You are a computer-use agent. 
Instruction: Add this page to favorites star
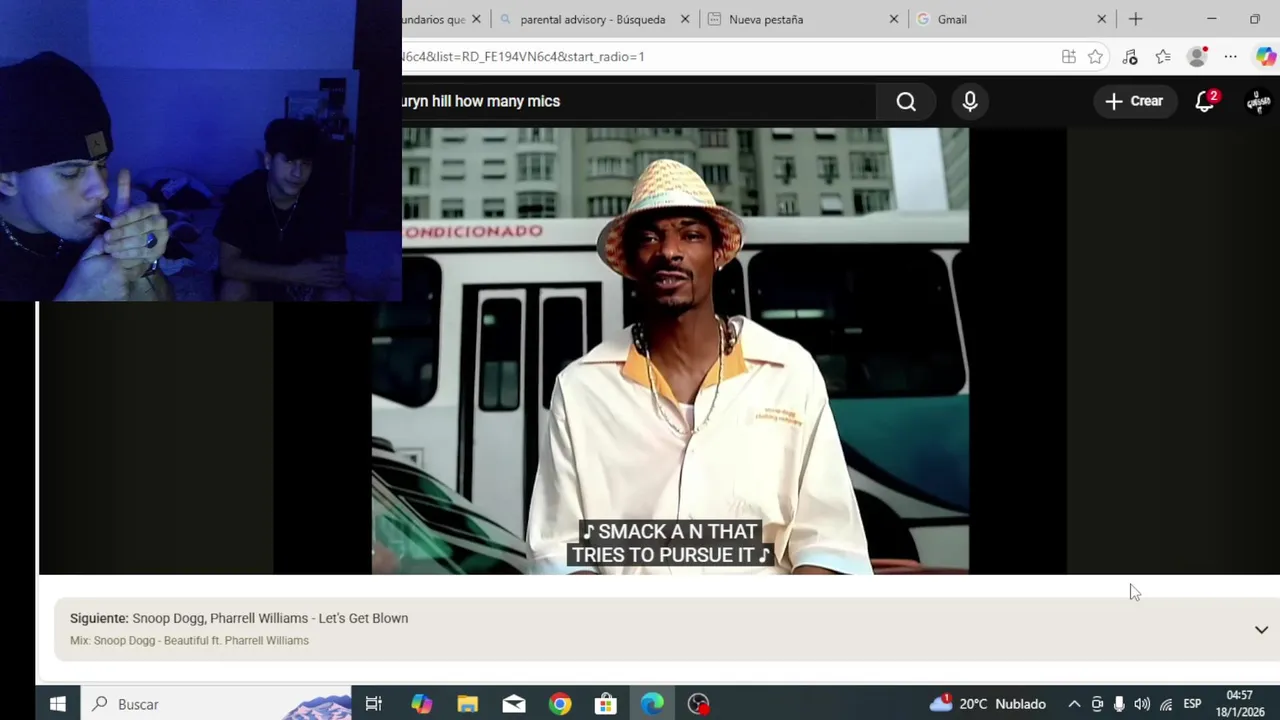tap(1096, 57)
